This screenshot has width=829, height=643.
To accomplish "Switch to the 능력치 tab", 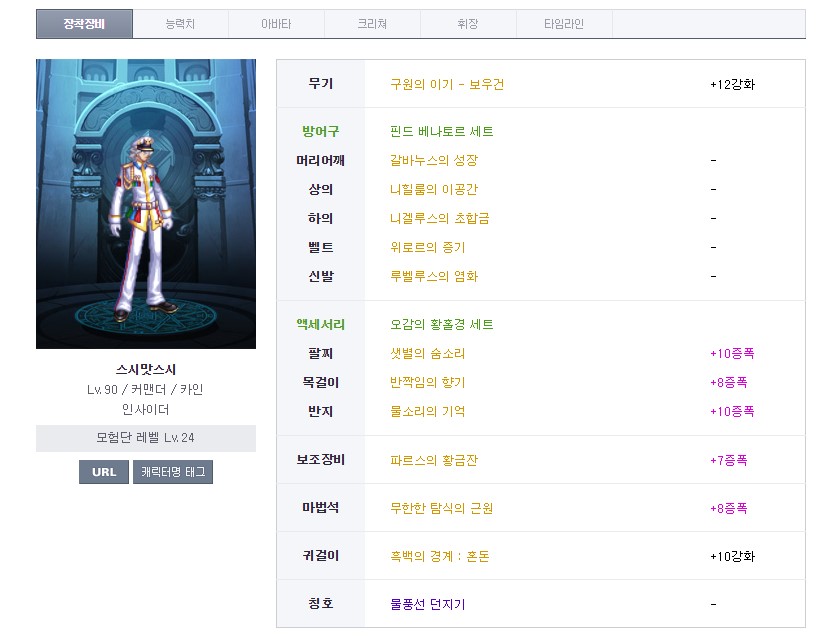I will tap(180, 24).
